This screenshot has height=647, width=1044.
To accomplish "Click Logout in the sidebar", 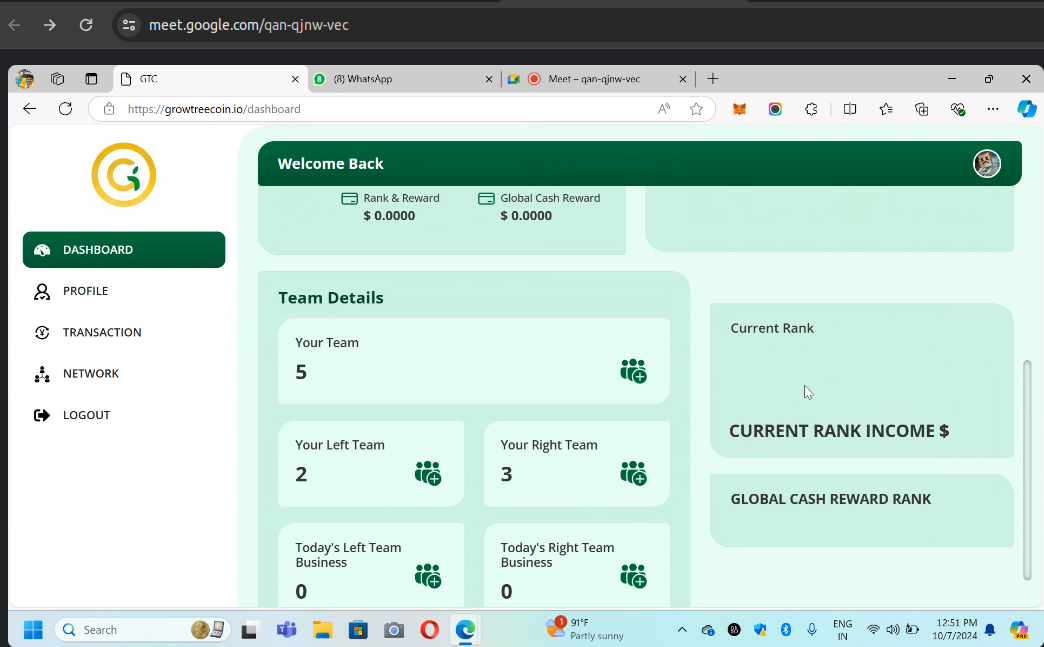I will click(86, 415).
